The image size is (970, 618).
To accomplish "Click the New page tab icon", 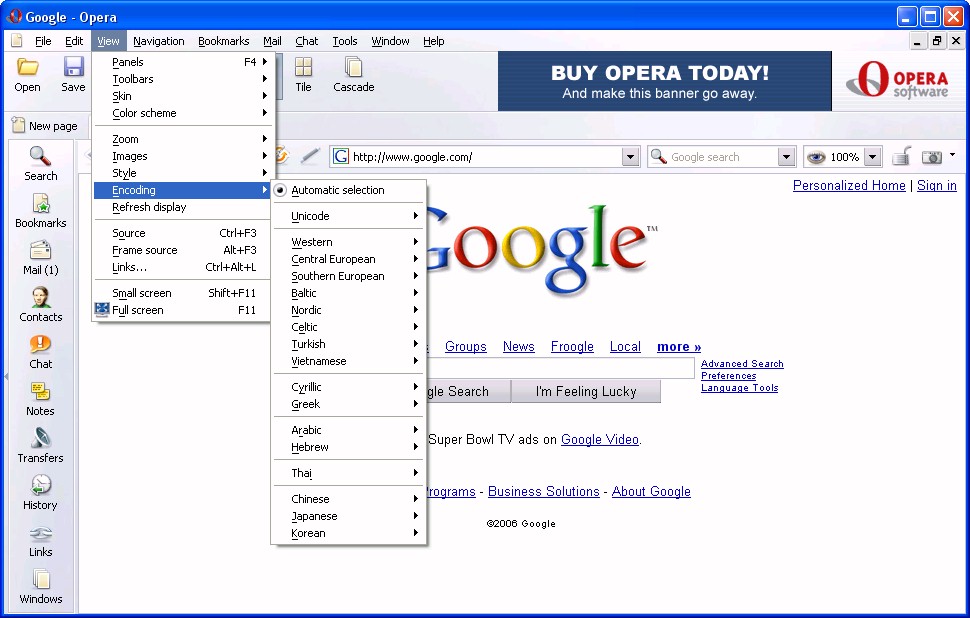I will click(x=18, y=125).
